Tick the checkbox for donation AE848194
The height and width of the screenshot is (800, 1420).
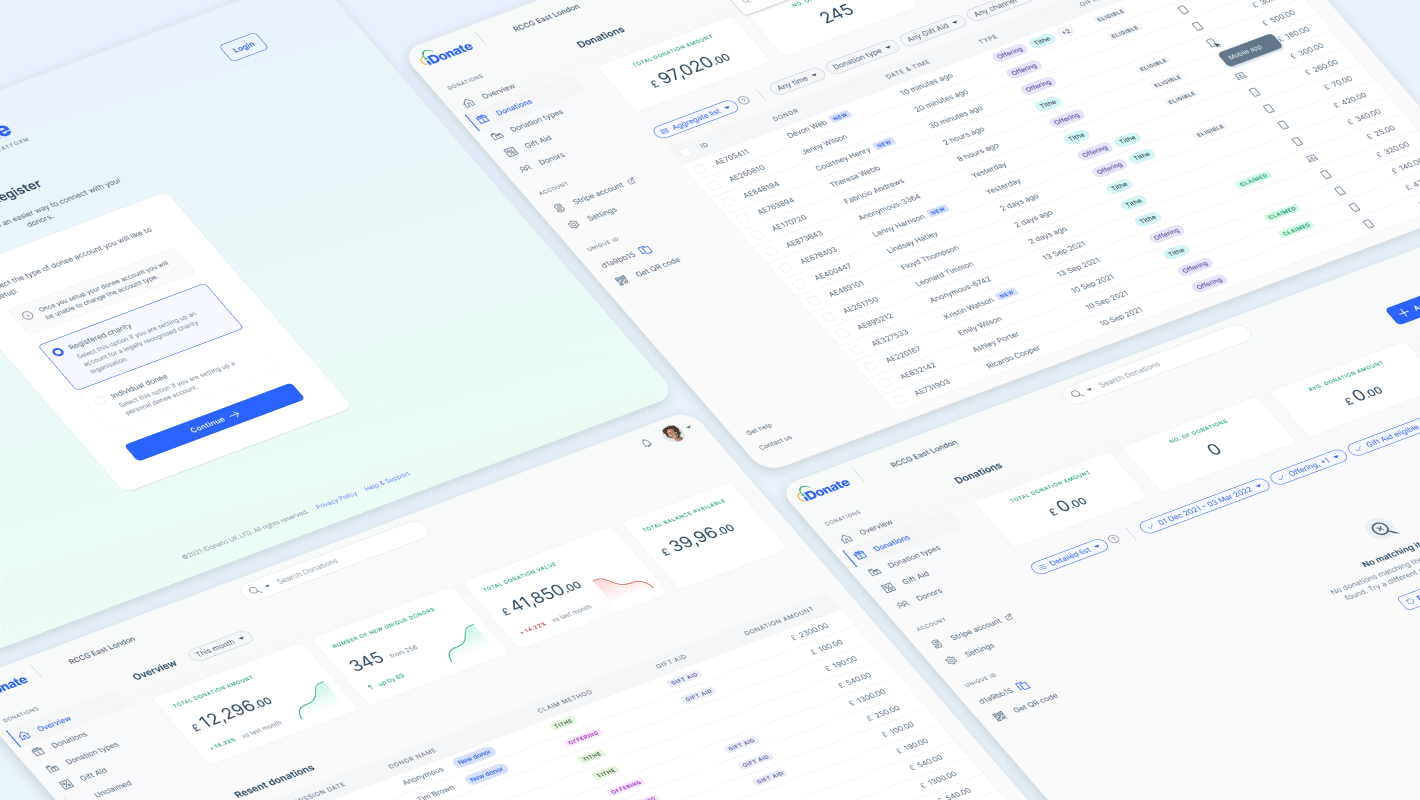pos(728,201)
